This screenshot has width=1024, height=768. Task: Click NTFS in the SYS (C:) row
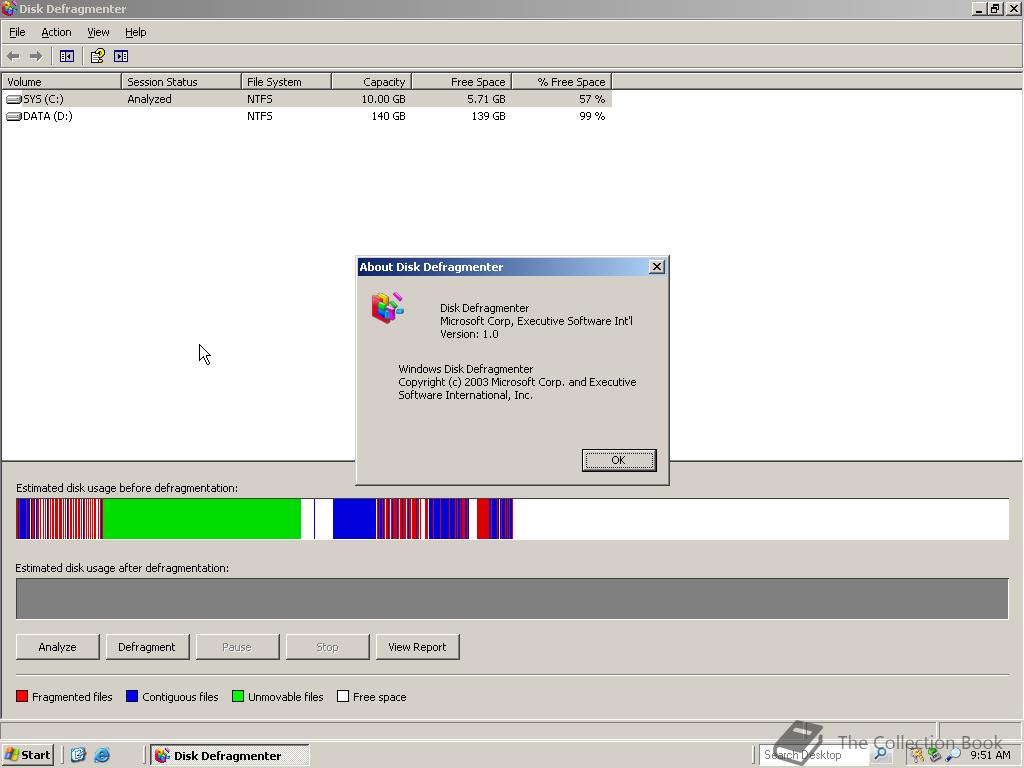tap(260, 99)
